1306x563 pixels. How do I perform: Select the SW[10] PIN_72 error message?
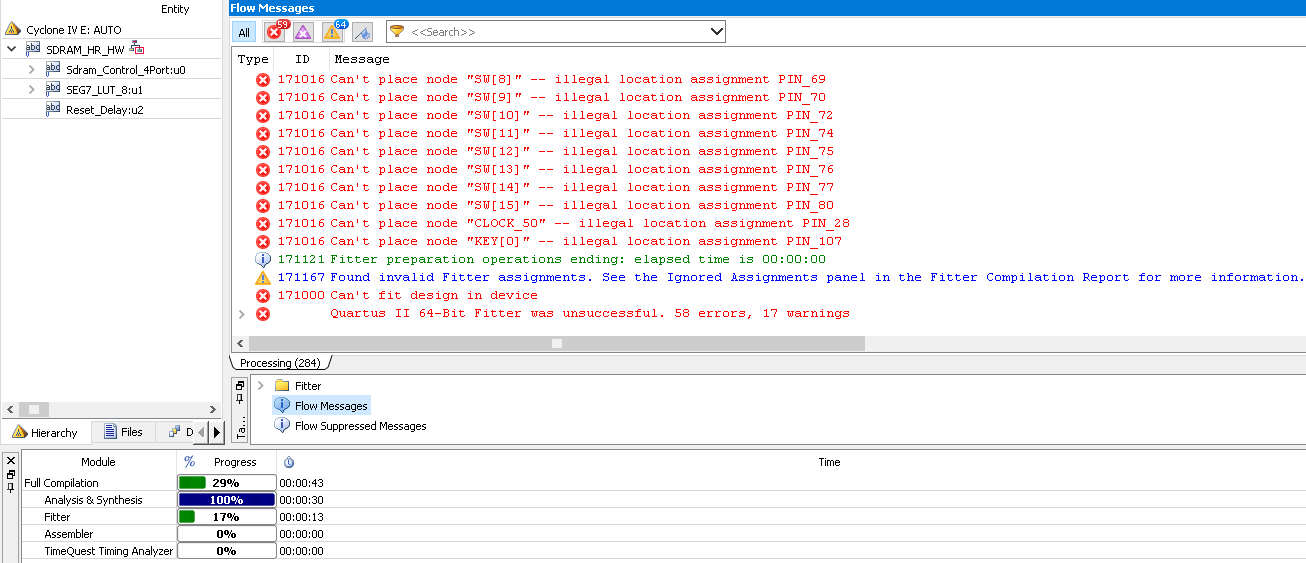(x=582, y=115)
